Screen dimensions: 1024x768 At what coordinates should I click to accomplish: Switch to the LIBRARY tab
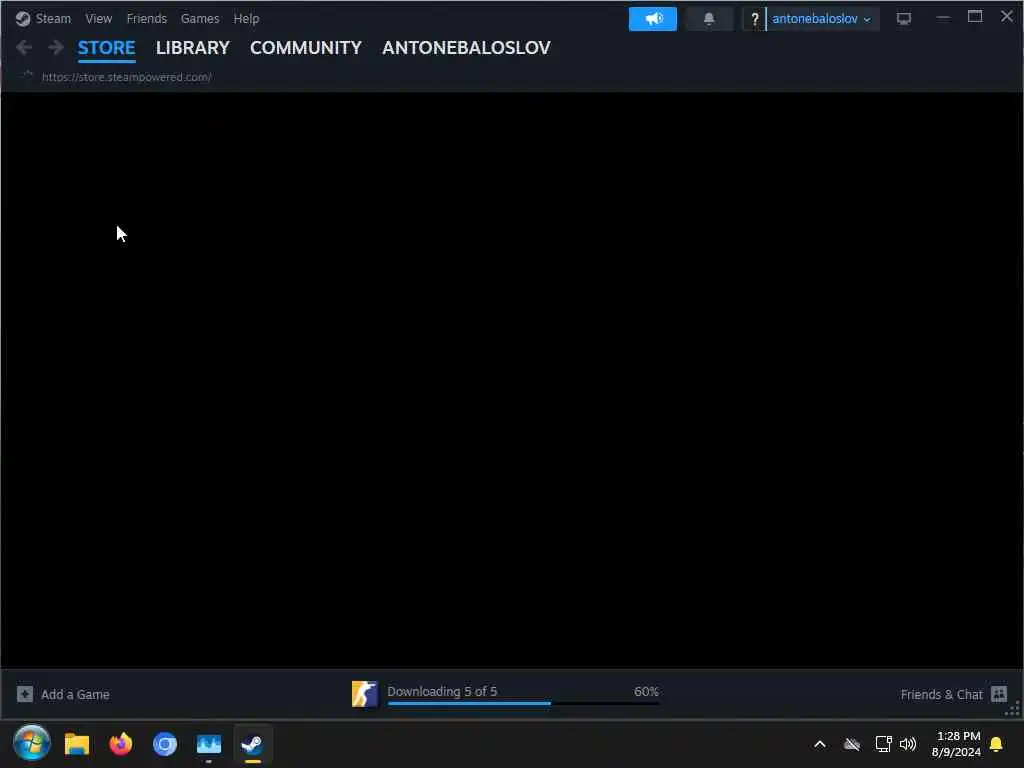coord(193,48)
